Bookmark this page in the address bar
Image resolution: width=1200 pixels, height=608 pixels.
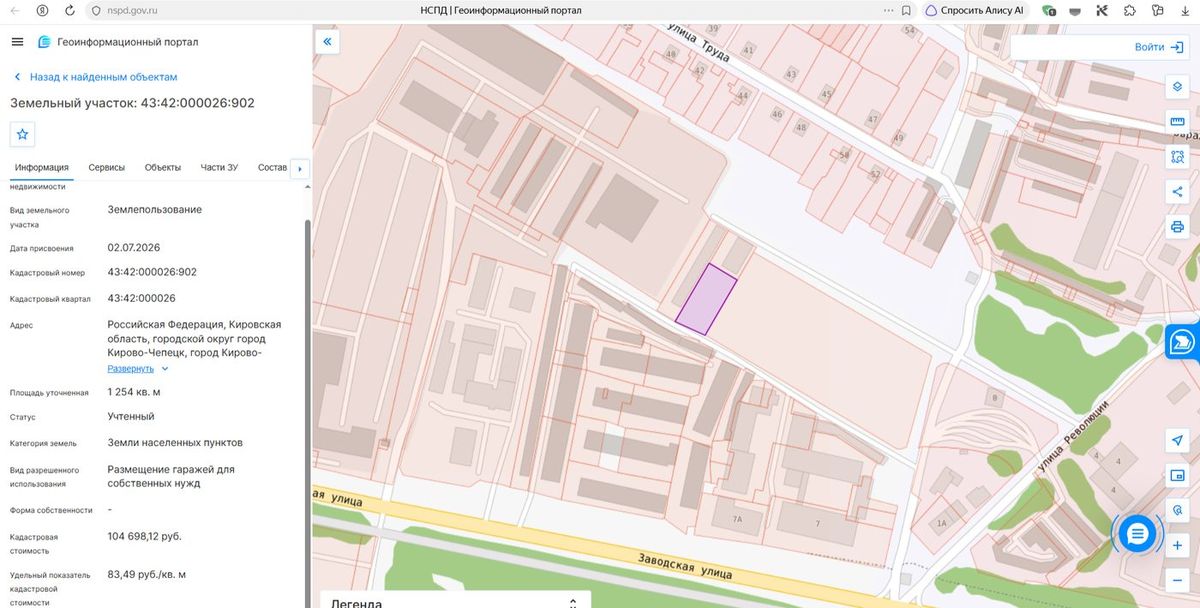(x=905, y=10)
